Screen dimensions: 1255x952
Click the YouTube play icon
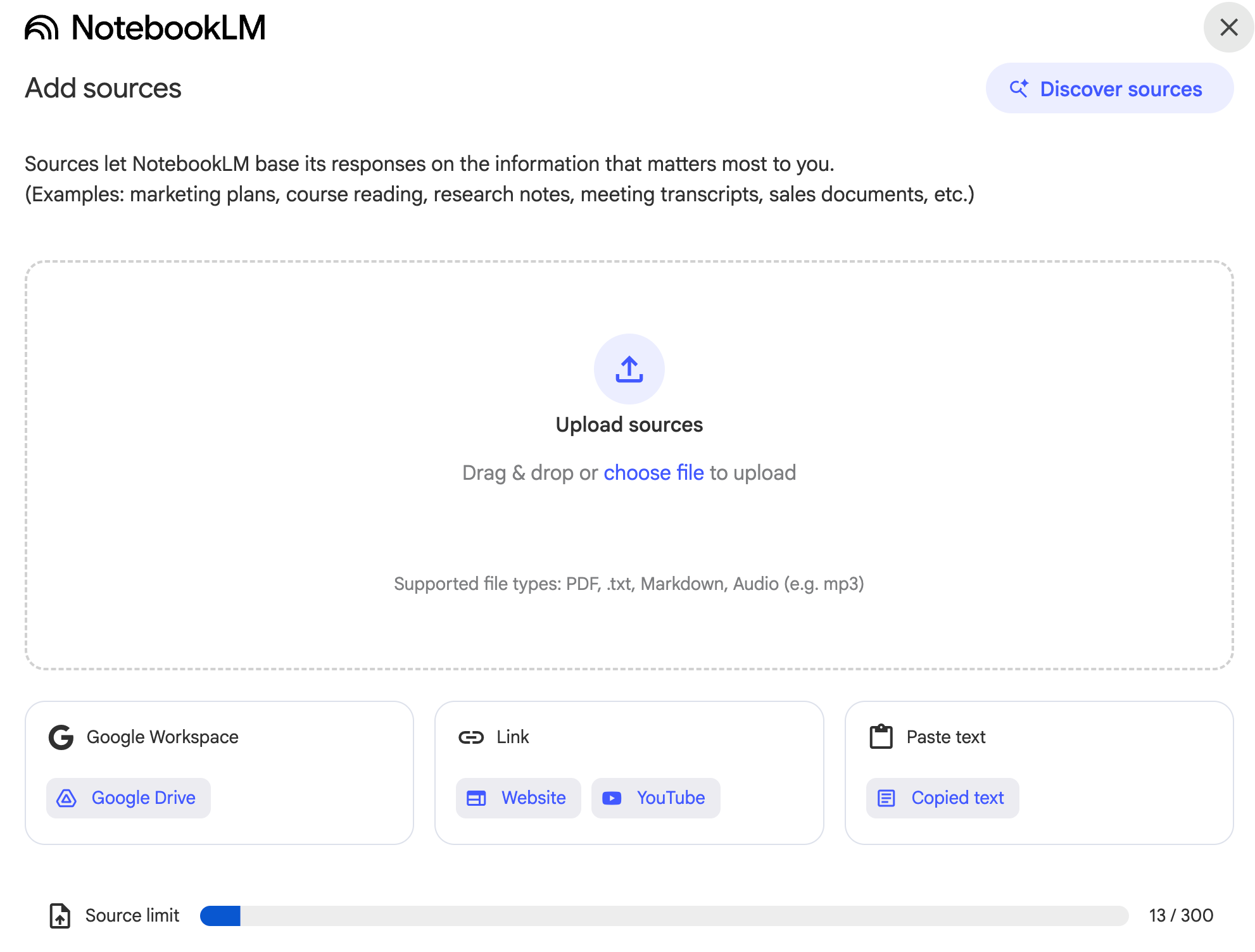pos(612,798)
